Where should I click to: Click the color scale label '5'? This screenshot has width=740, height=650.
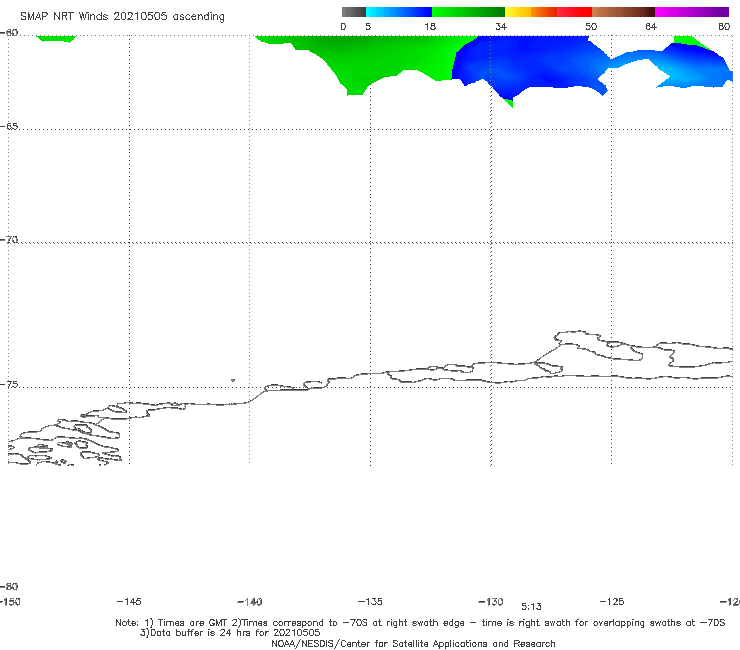pos(368,26)
